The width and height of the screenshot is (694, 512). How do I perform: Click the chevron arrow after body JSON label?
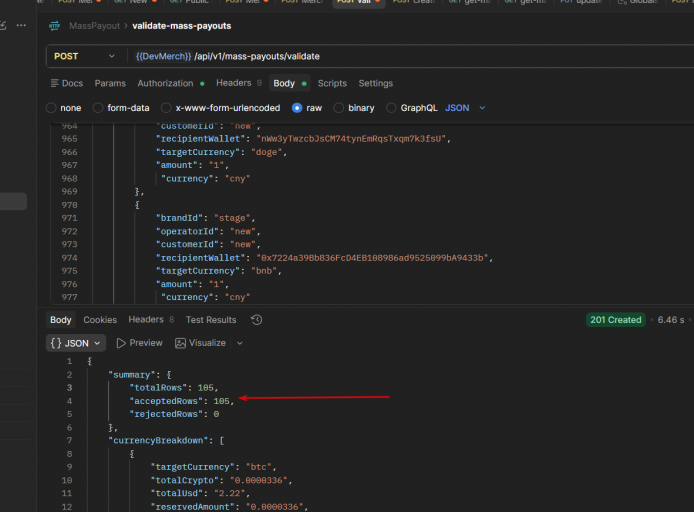(482, 108)
